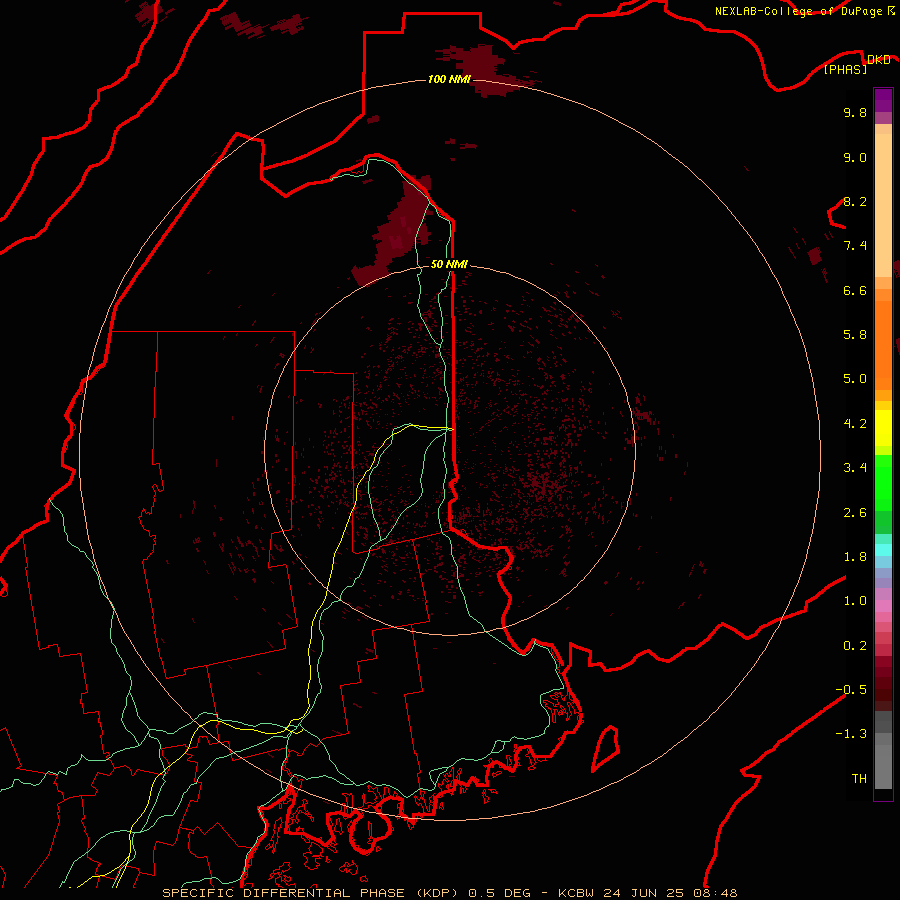The image size is (900, 900).
Task: Click the 3.4 scale value
Action: pos(855,468)
